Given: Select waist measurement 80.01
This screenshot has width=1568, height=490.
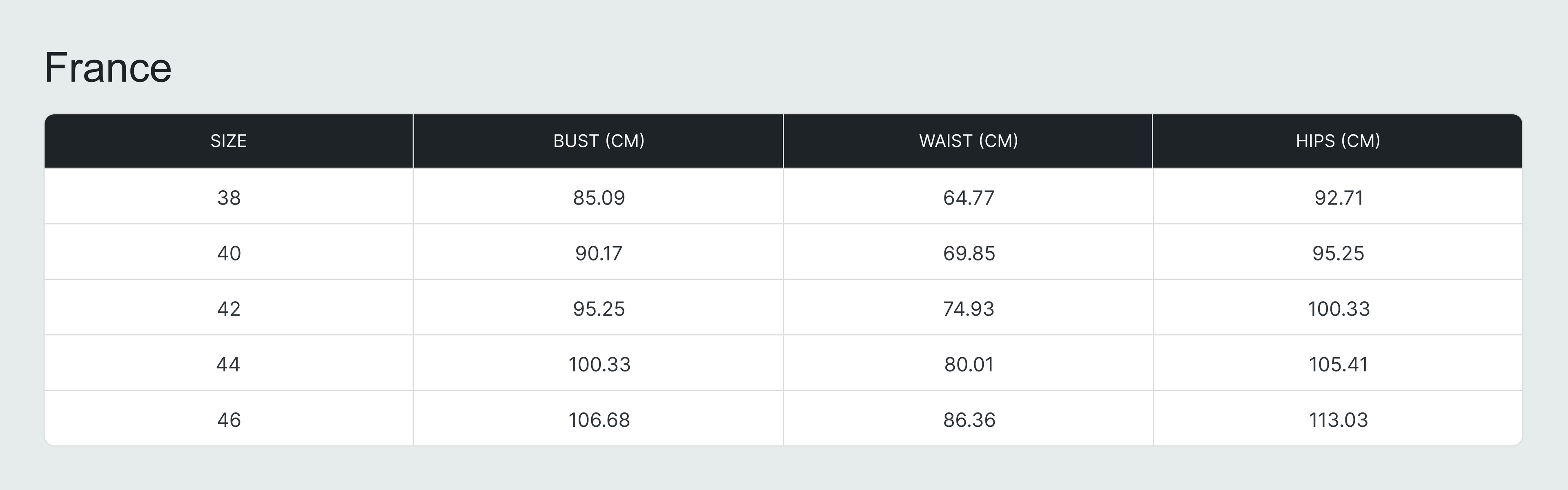Looking at the screenshot, I should click(969, 364).
